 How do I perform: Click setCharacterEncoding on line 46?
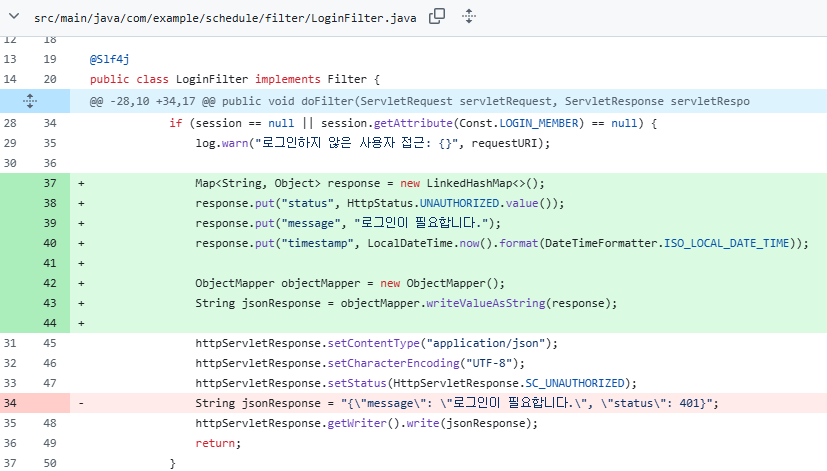(x=393, y=364)
